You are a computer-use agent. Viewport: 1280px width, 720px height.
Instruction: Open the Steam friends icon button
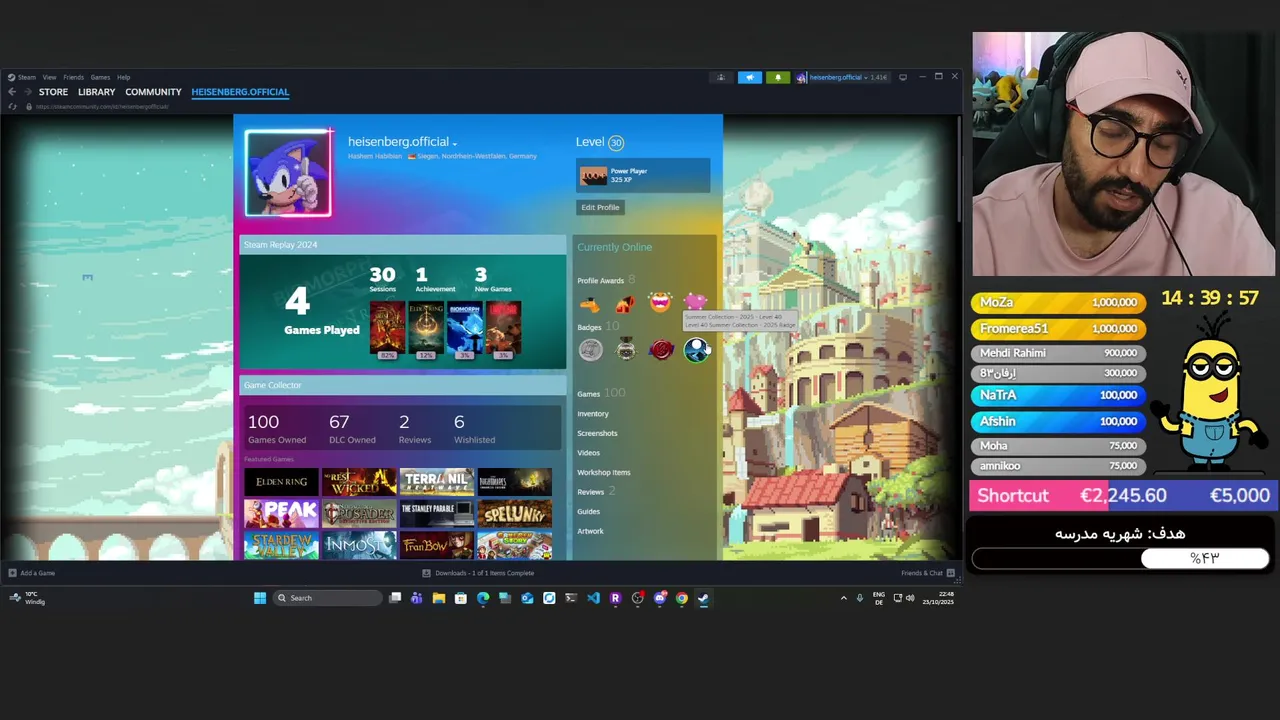pos(721,77)
